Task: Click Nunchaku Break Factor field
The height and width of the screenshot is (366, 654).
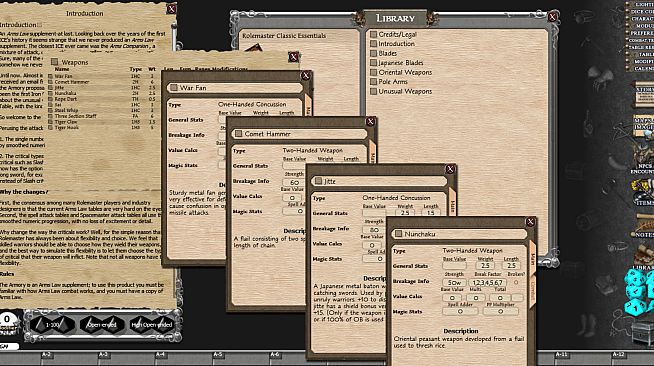Action: (488, 283)
